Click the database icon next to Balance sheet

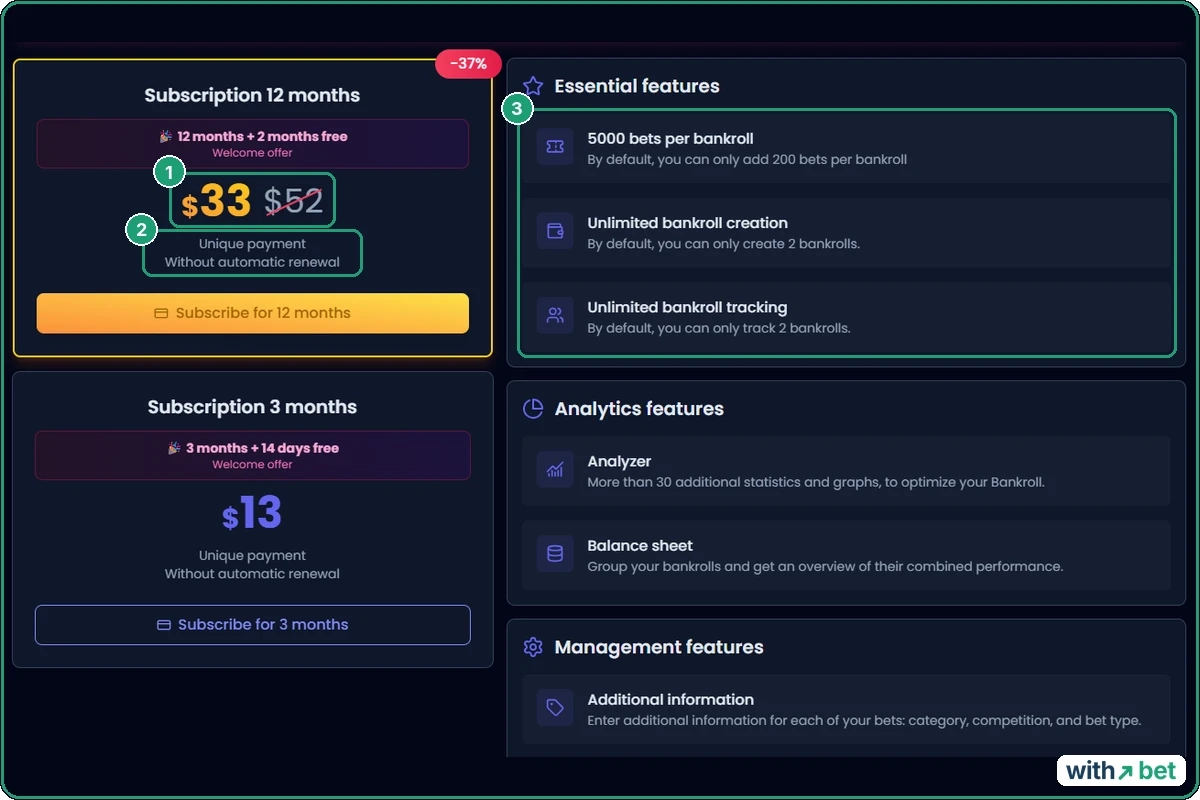click(x=555, y=554)
